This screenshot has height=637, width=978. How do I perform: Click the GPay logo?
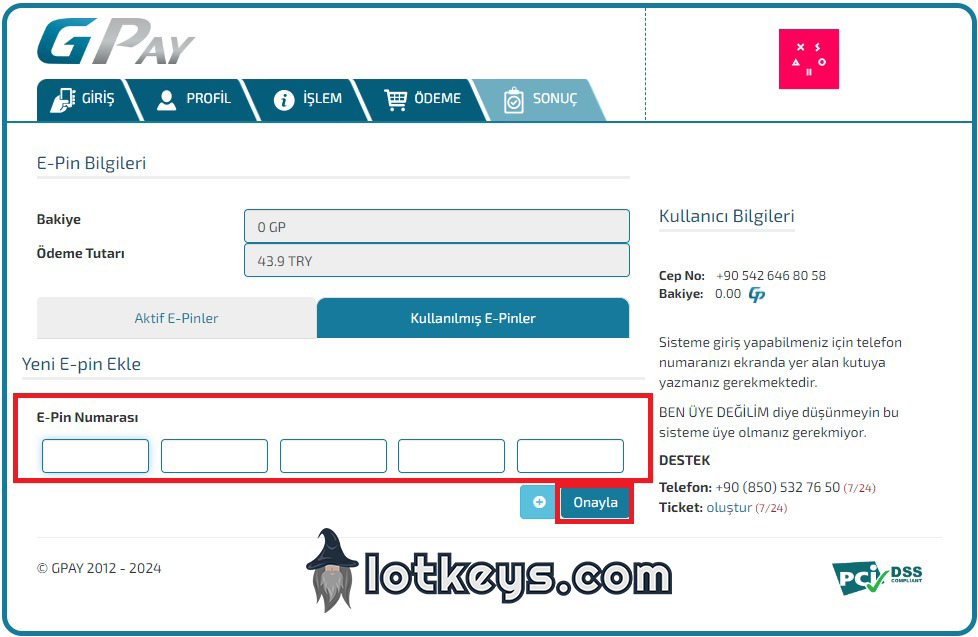point(116,41)
